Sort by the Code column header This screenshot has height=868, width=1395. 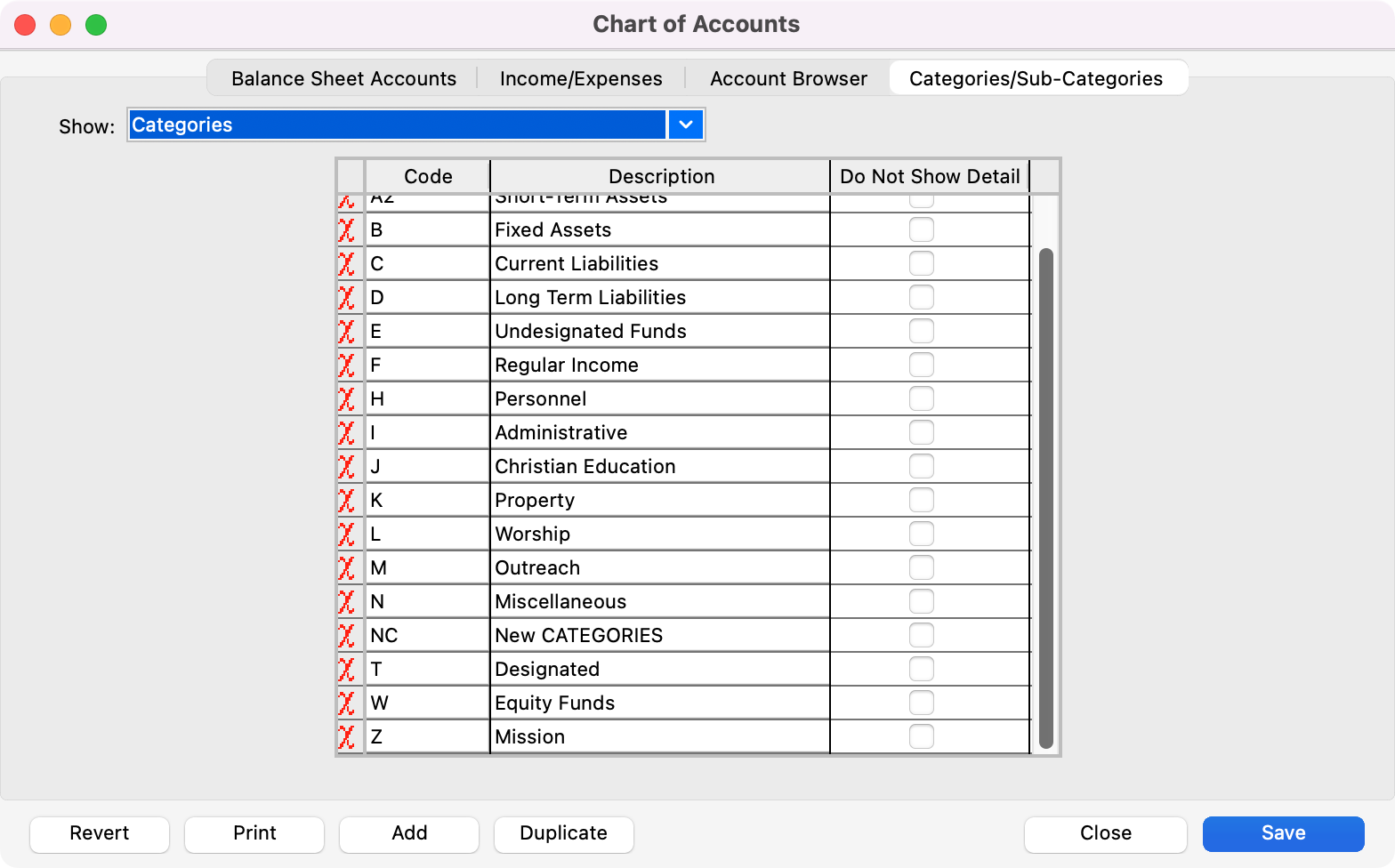pyautogui.click(x=428, y=176)
